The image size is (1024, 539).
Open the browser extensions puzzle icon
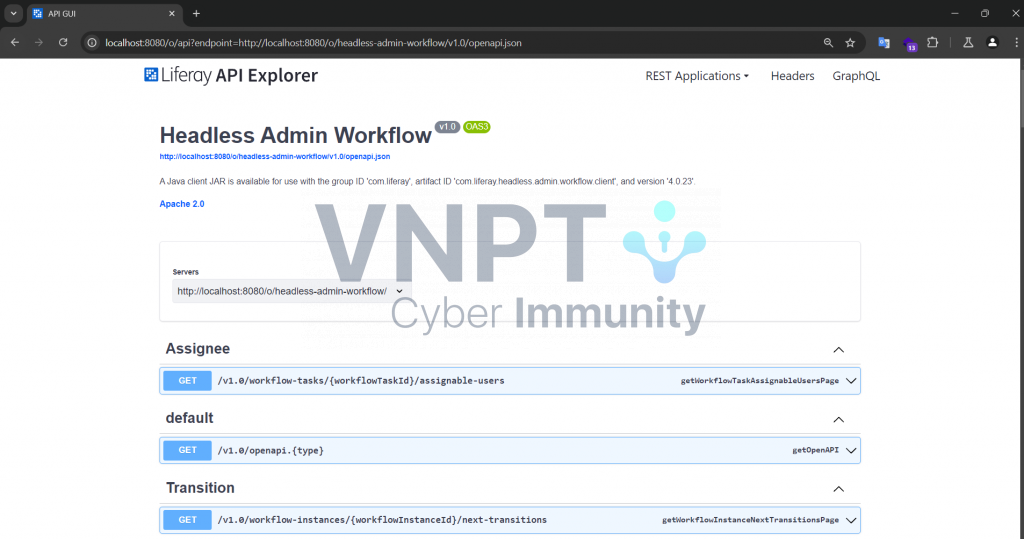pyautogui.click(x=933, y=43)
